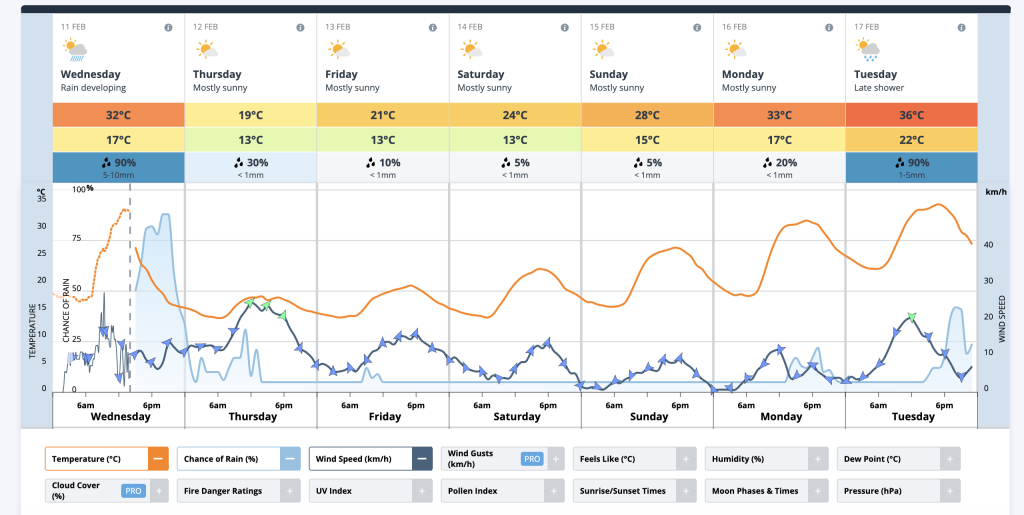Click Tuesday's 36°C maximum temperature cell
This screenshot has height=515, width=1024.
tap(911, 115)
